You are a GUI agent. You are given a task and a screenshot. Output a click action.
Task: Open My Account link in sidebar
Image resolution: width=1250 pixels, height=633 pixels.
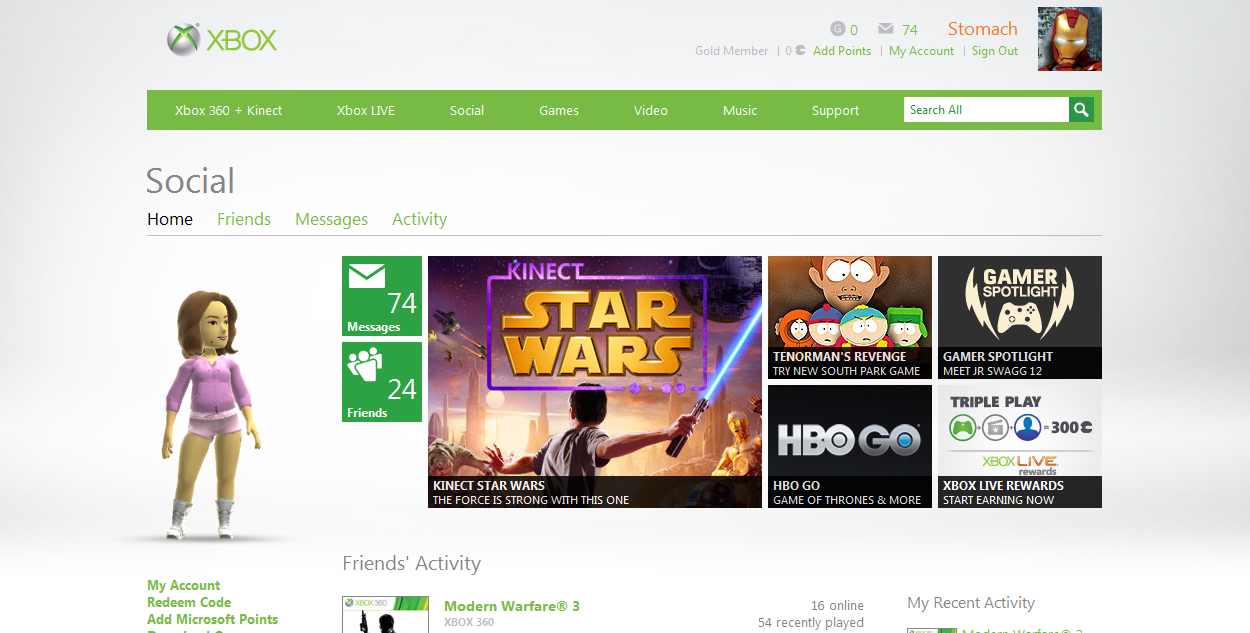tap(184, 586)
